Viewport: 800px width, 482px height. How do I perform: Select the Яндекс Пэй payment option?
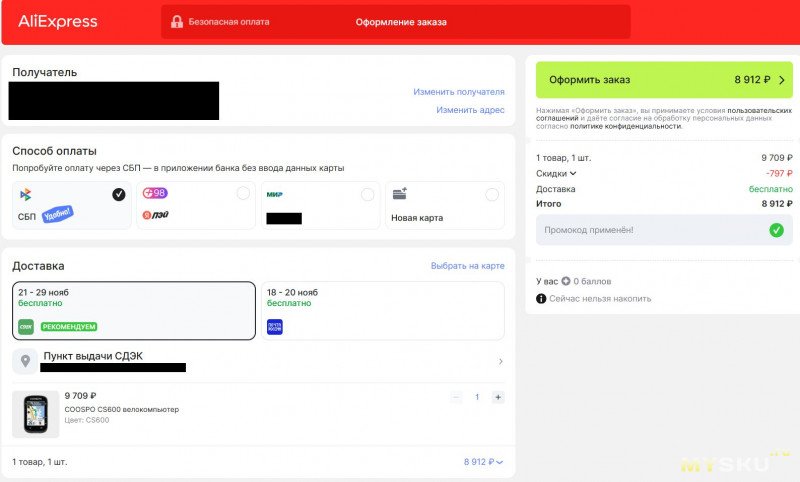tap(195, 205)
